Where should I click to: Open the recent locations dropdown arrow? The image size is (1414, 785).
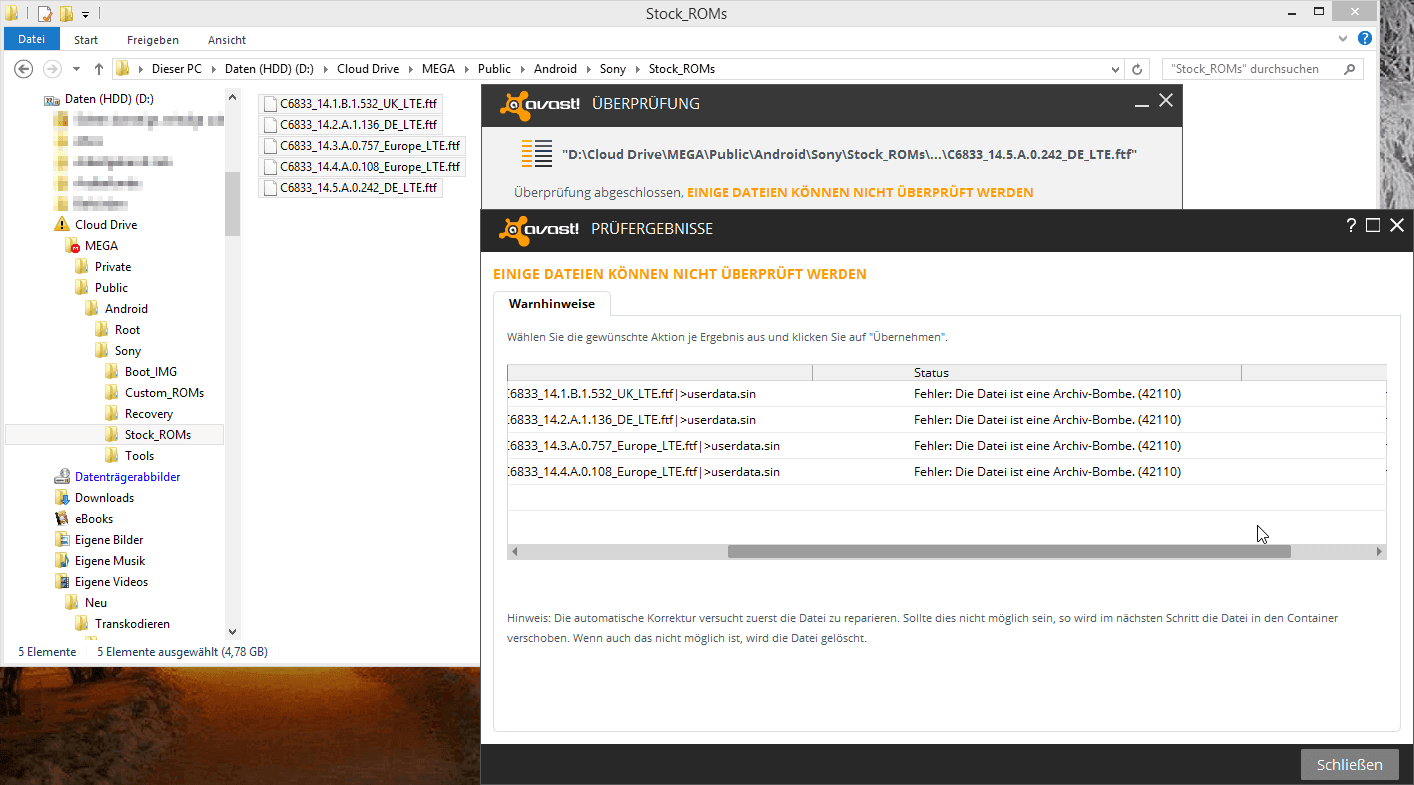pyautogui.click(x=77, y=69)
